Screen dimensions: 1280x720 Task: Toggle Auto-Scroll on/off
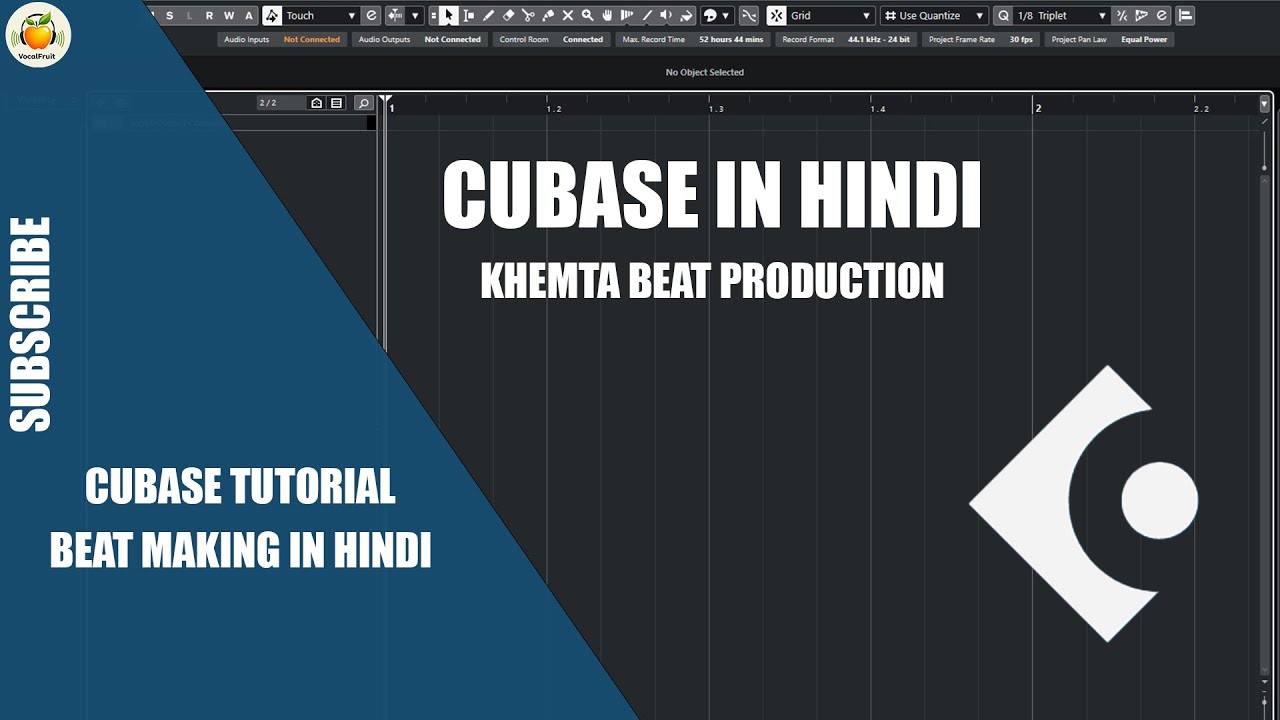point(395,15)
